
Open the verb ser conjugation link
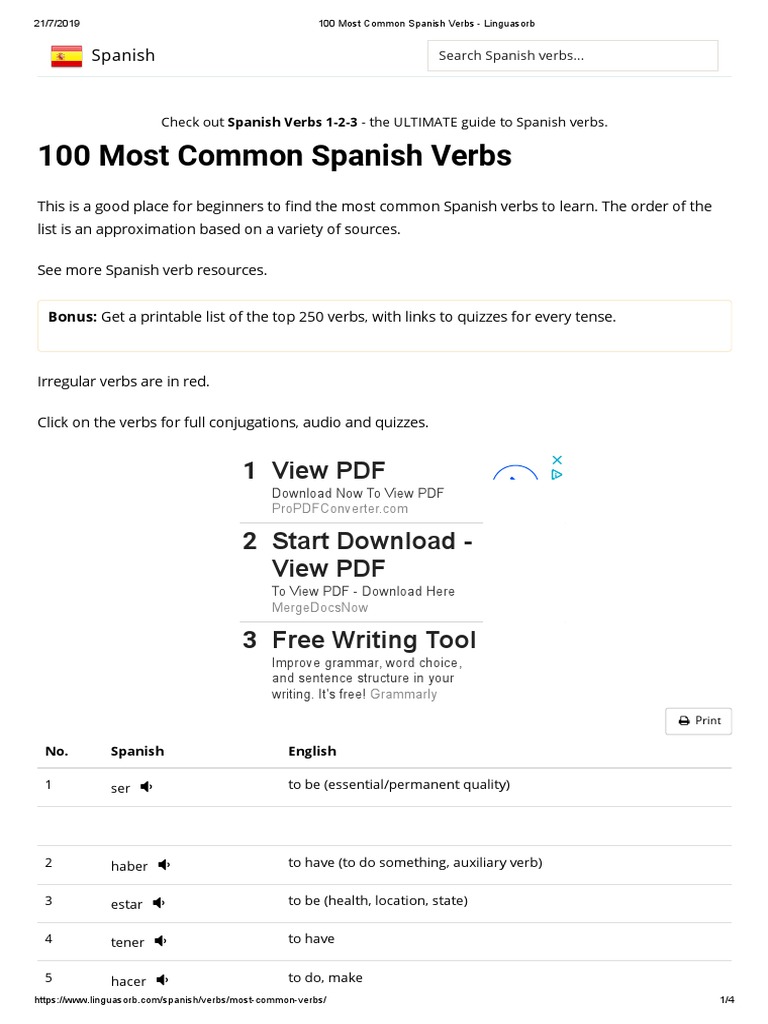(x=120, y=788)
